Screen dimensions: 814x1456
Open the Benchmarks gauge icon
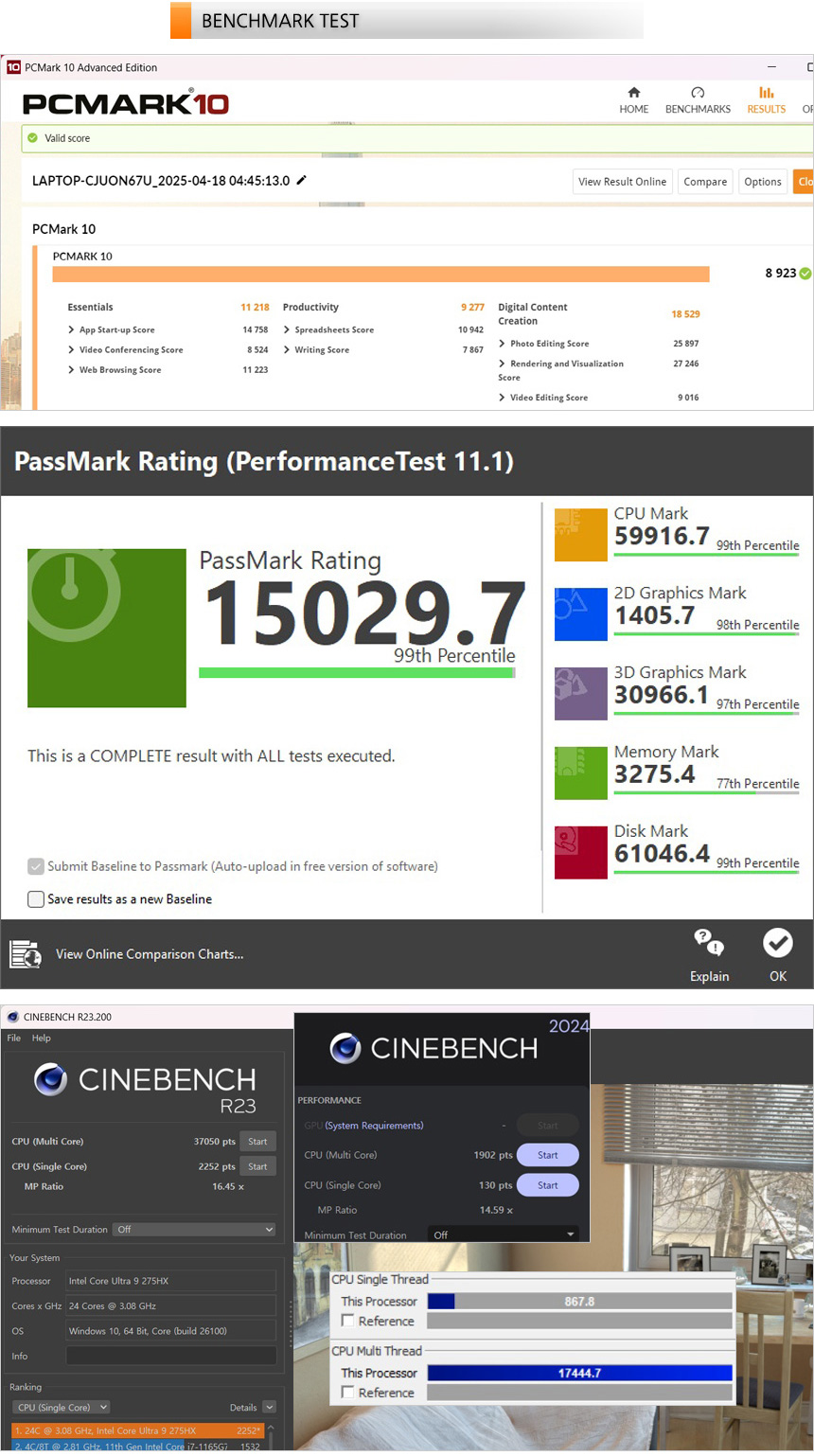point(698,93)
